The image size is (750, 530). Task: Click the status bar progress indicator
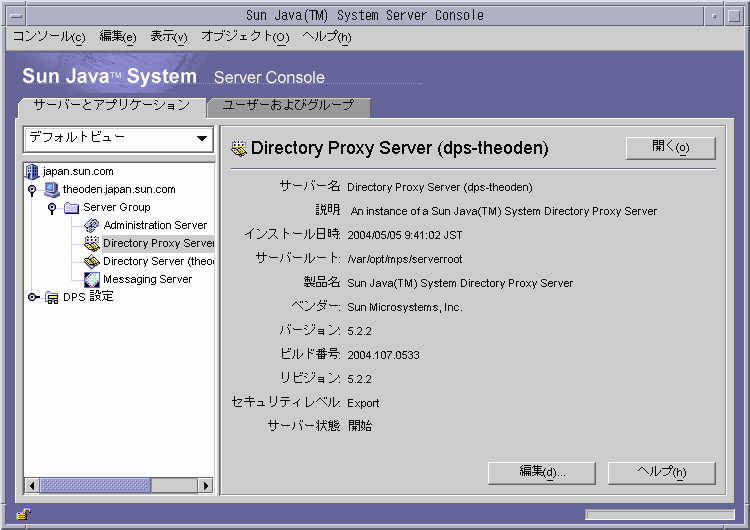click(660, 515)
